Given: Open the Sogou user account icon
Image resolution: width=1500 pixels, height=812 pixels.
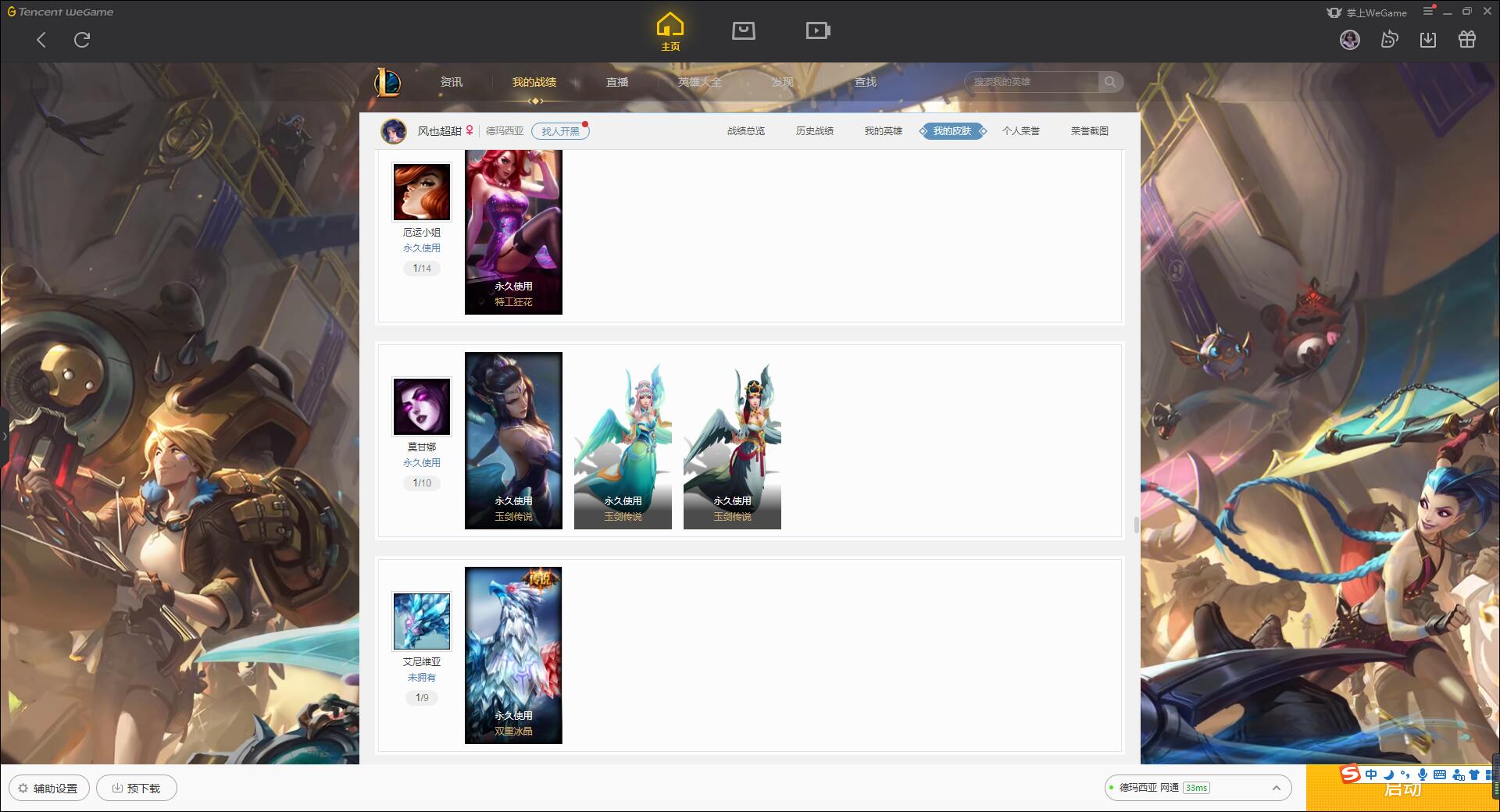Looking at the screenshot, I should point(1458,775).
